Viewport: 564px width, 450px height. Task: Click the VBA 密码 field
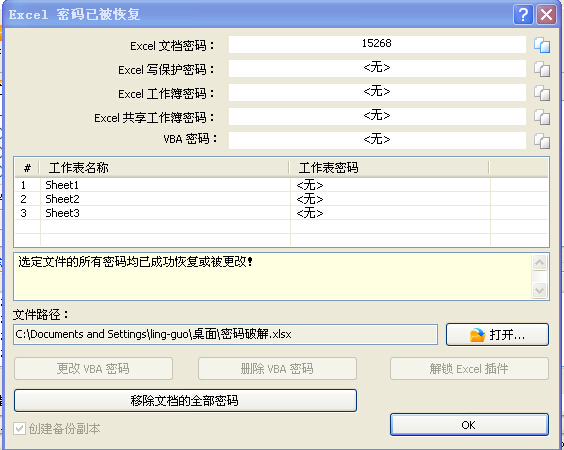(x=377, y=140)
